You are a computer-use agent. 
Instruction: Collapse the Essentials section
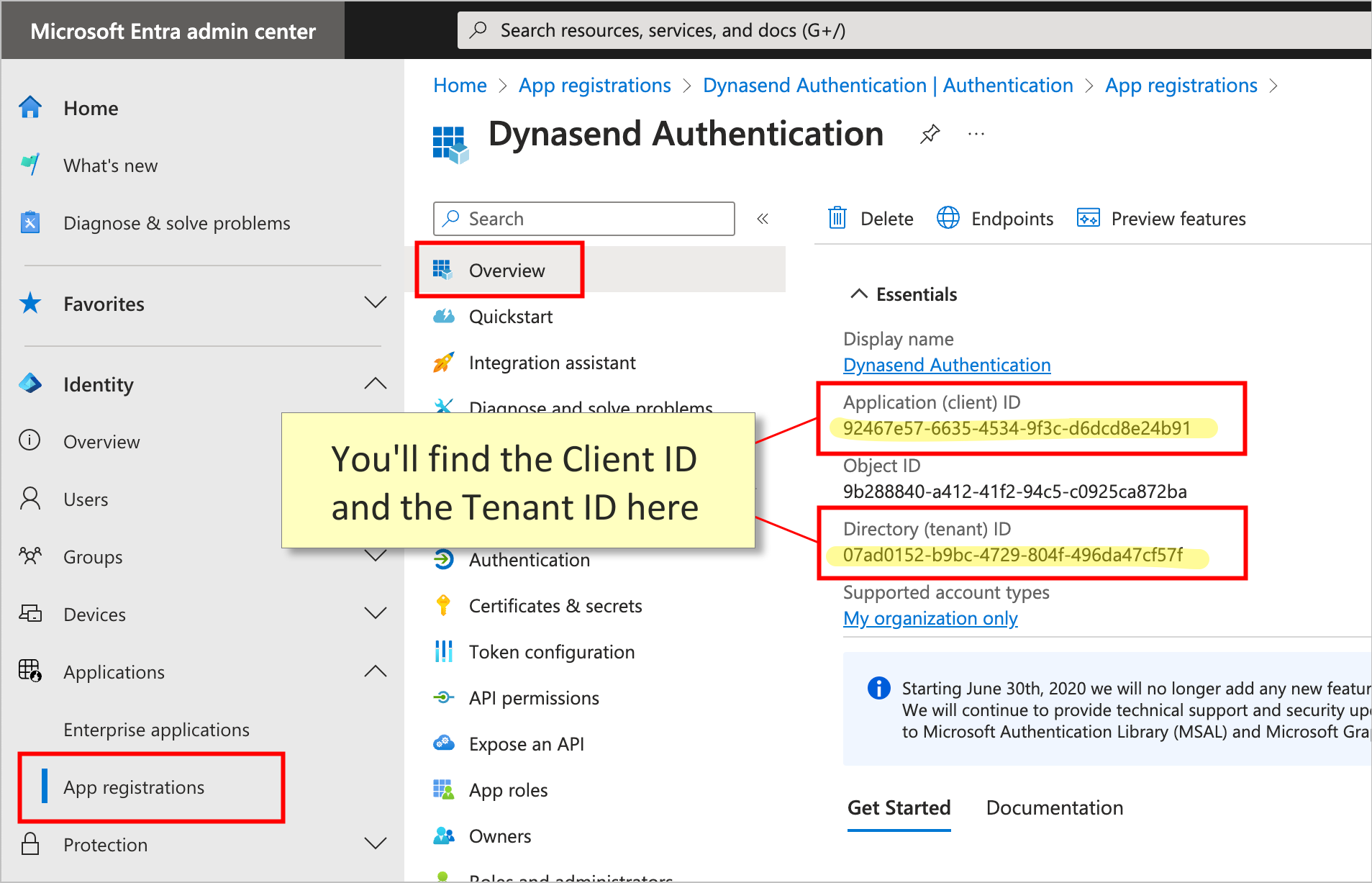click(858, 293)
